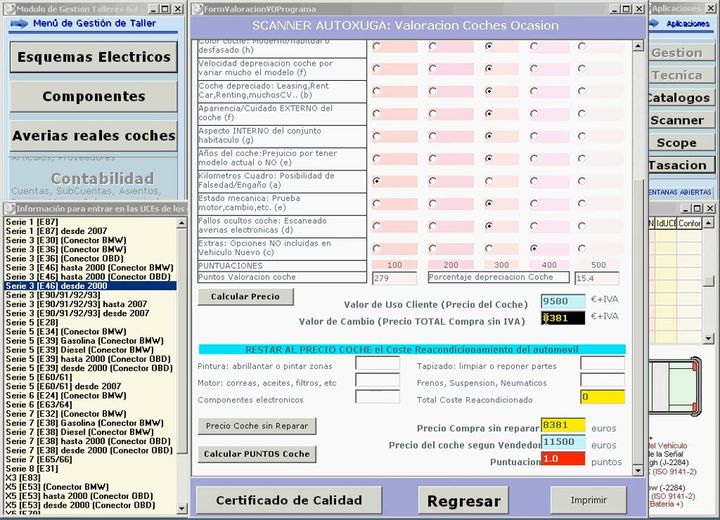This screenshot has width=720, height=520.
Task: Open Componentes section
Action: pyautogui.click(x=94, y=96)
